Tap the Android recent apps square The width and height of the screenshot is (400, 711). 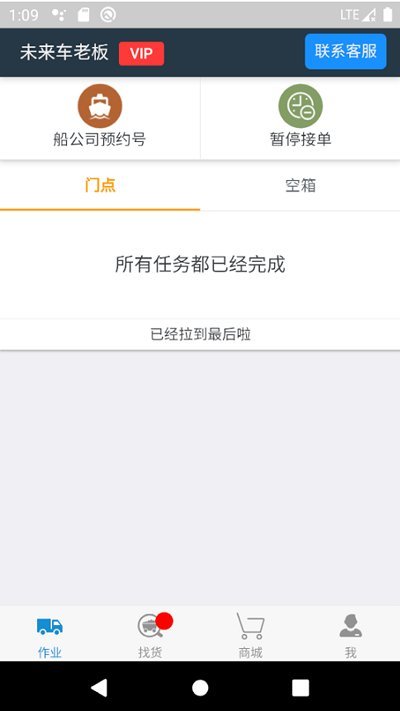(x=300, y=687)
